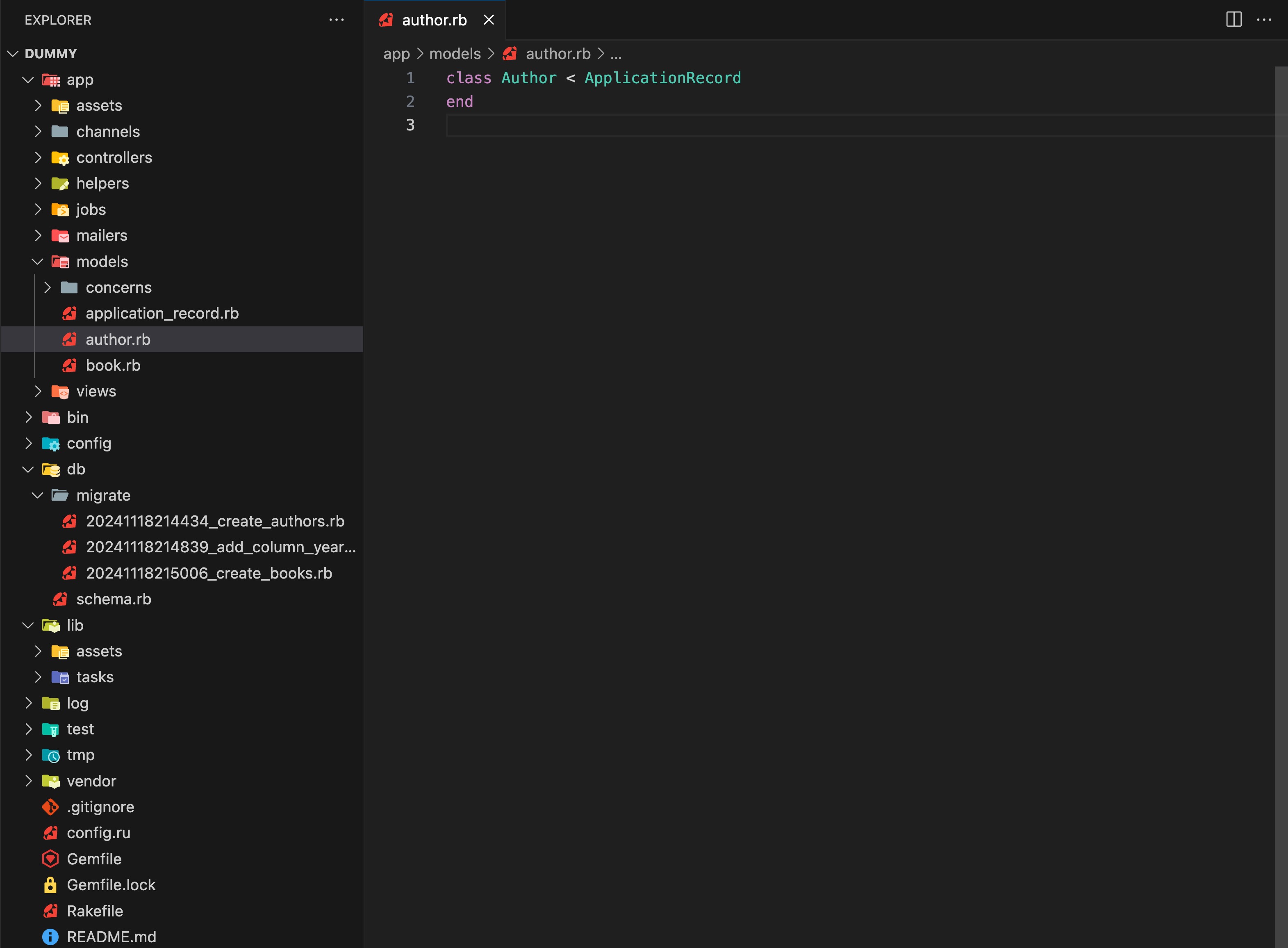The image size is (1288, 948).
Task: Click the schema.rb ruby file icon
Action: (60, 599)
